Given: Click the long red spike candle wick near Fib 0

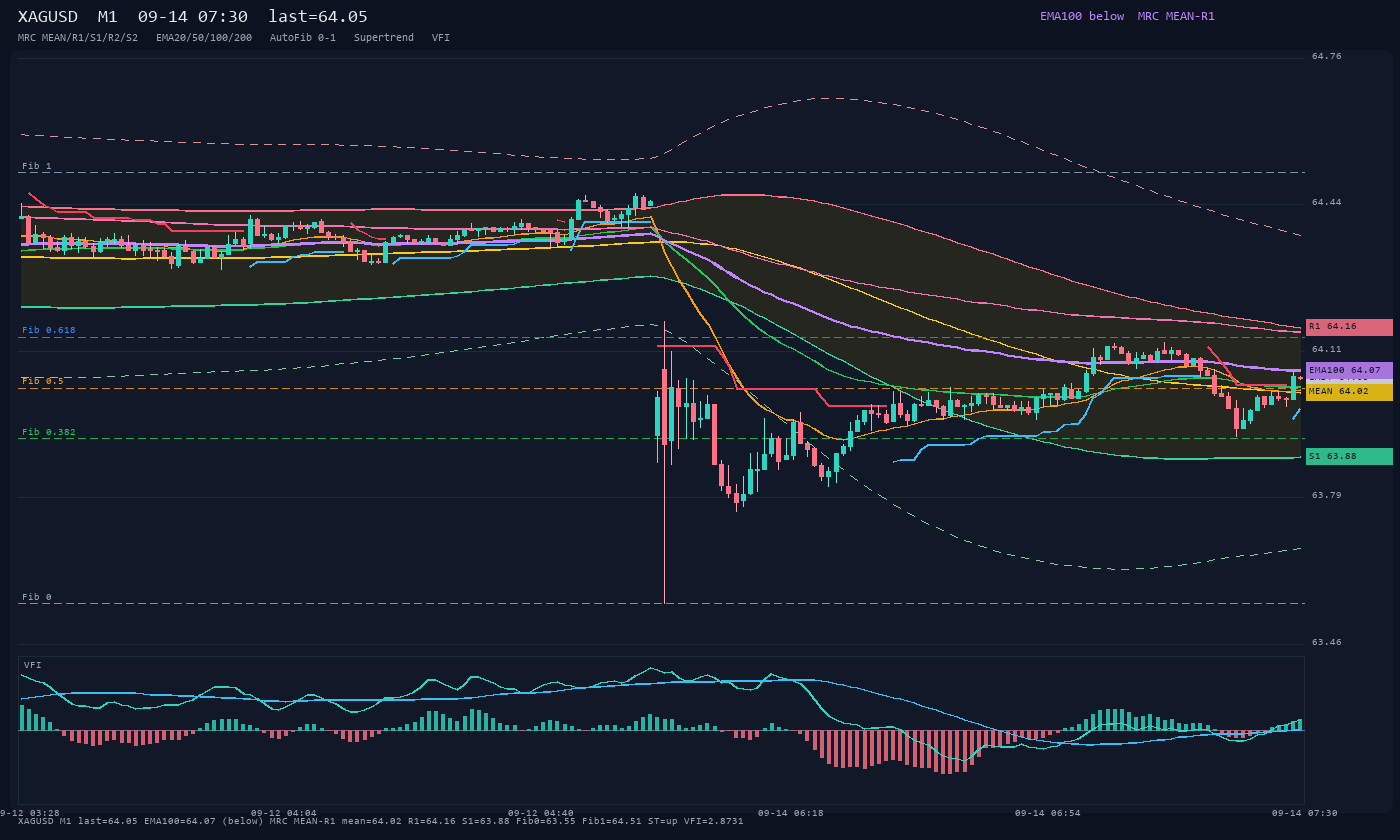Looking at the screenshot, I should click(664, 463).
